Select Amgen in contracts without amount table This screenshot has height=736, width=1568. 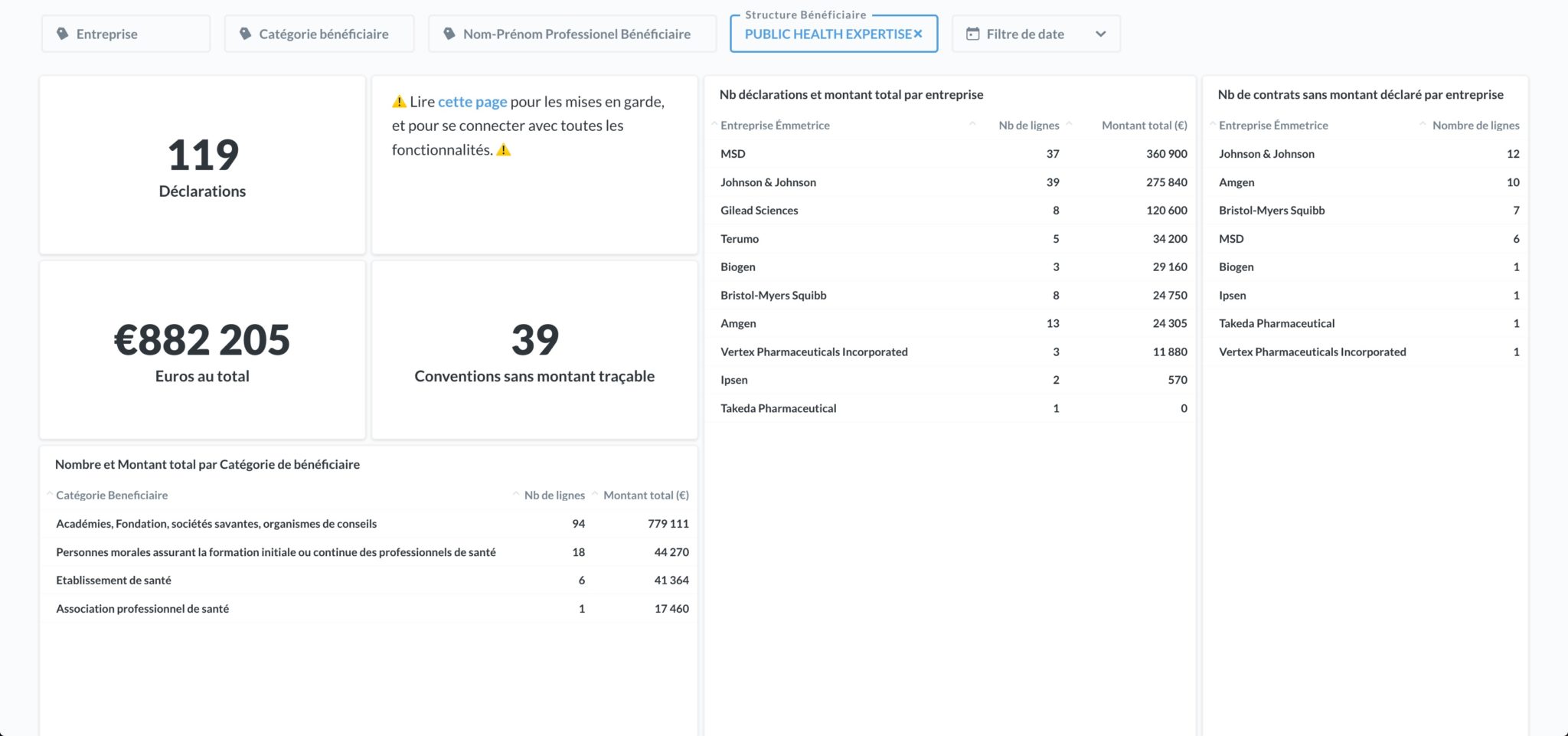[x=1365, y=182]
